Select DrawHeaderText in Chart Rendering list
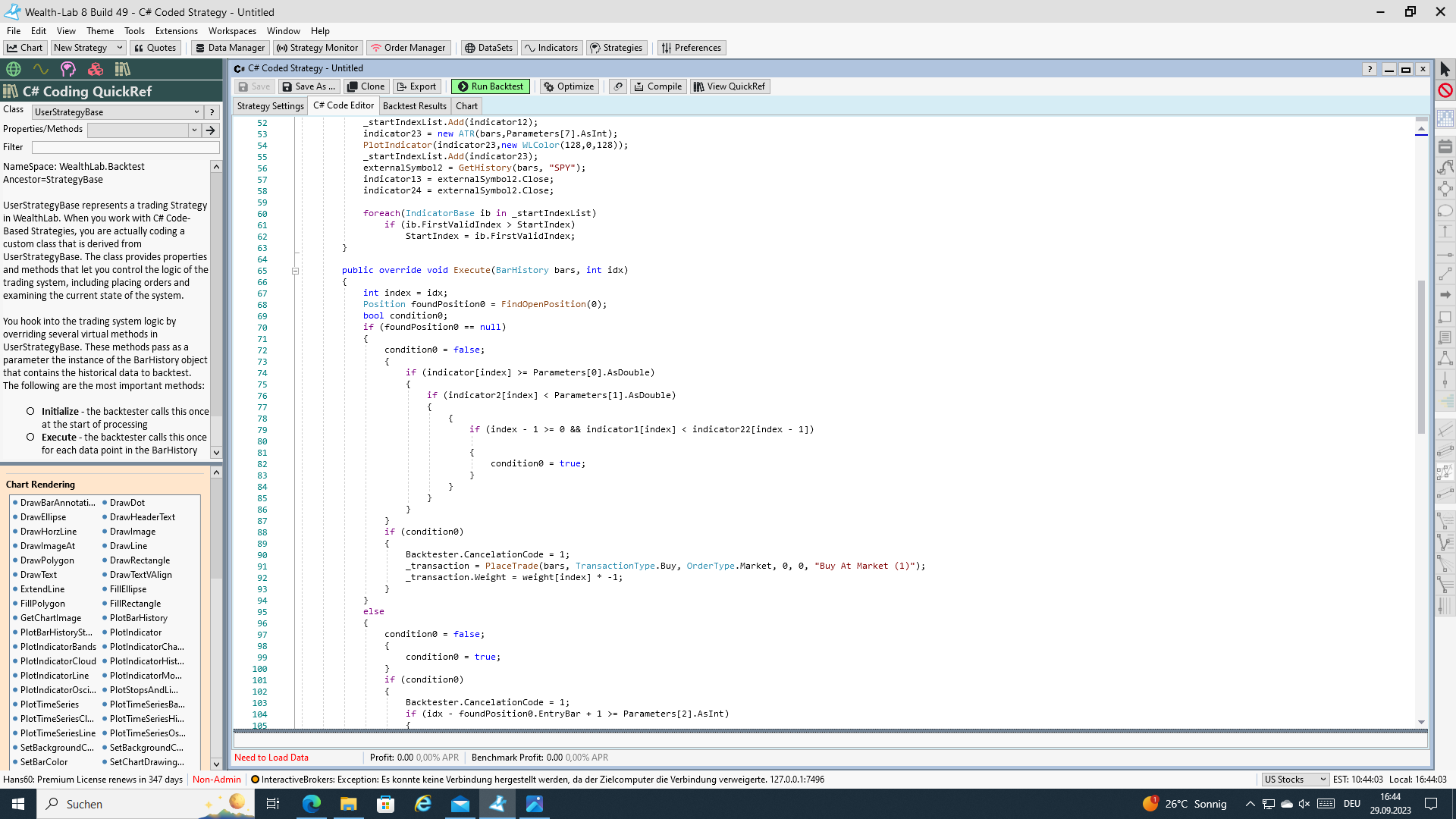This screenshot has height=819, width=1456. coord(143,517)
